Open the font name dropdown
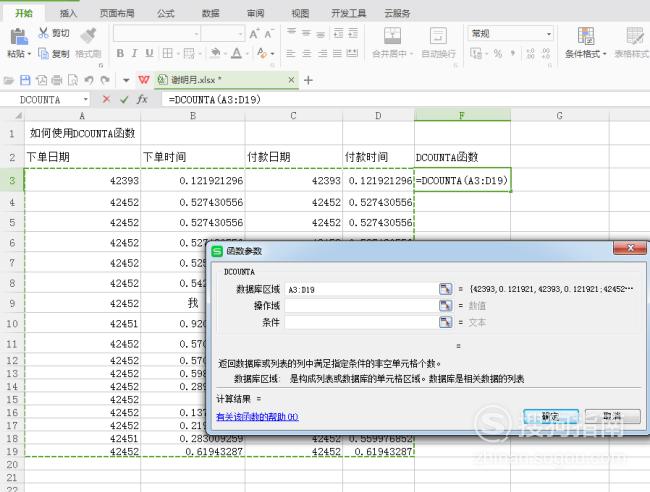The height and width of the screenshot is (492, 650). 196,34
